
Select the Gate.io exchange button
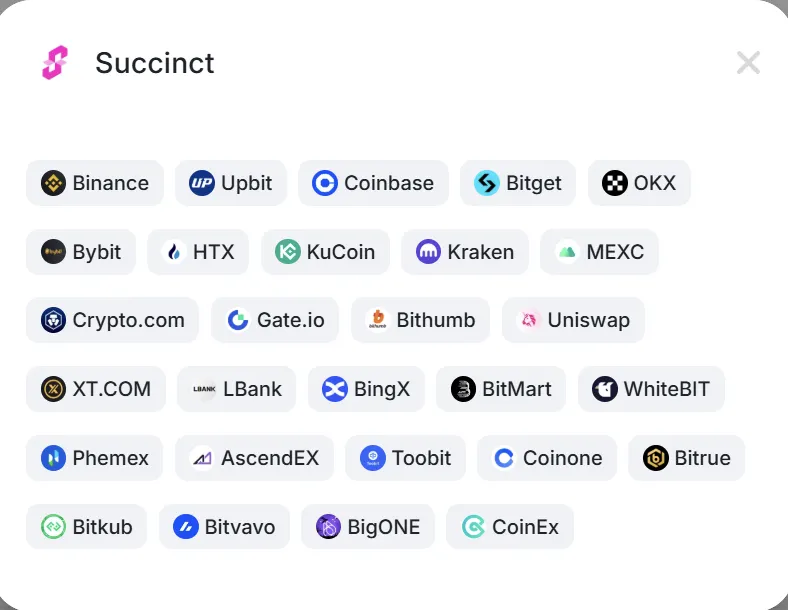point(275,320)
